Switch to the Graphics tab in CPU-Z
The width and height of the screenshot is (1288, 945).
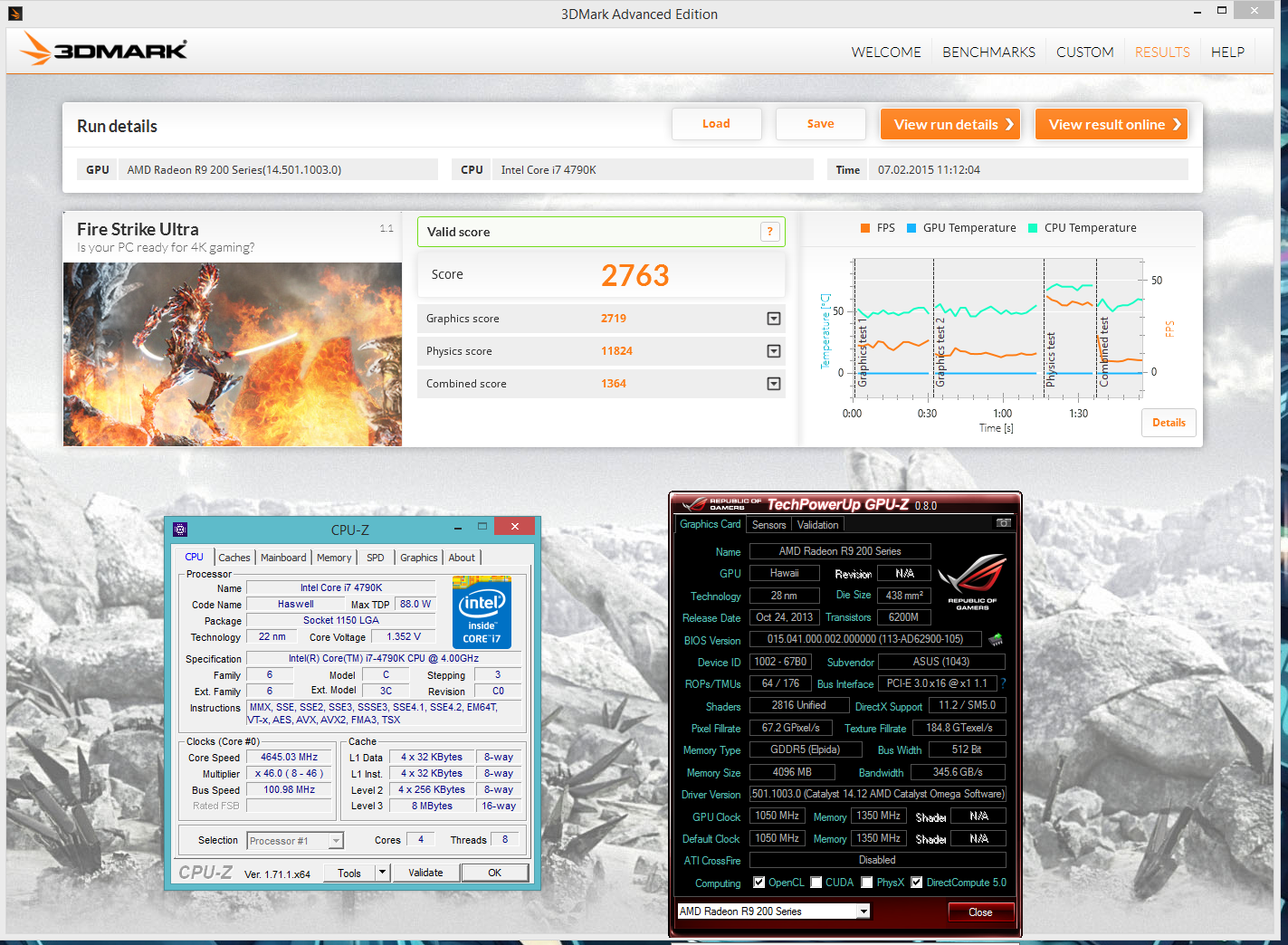tap(419, 558)
